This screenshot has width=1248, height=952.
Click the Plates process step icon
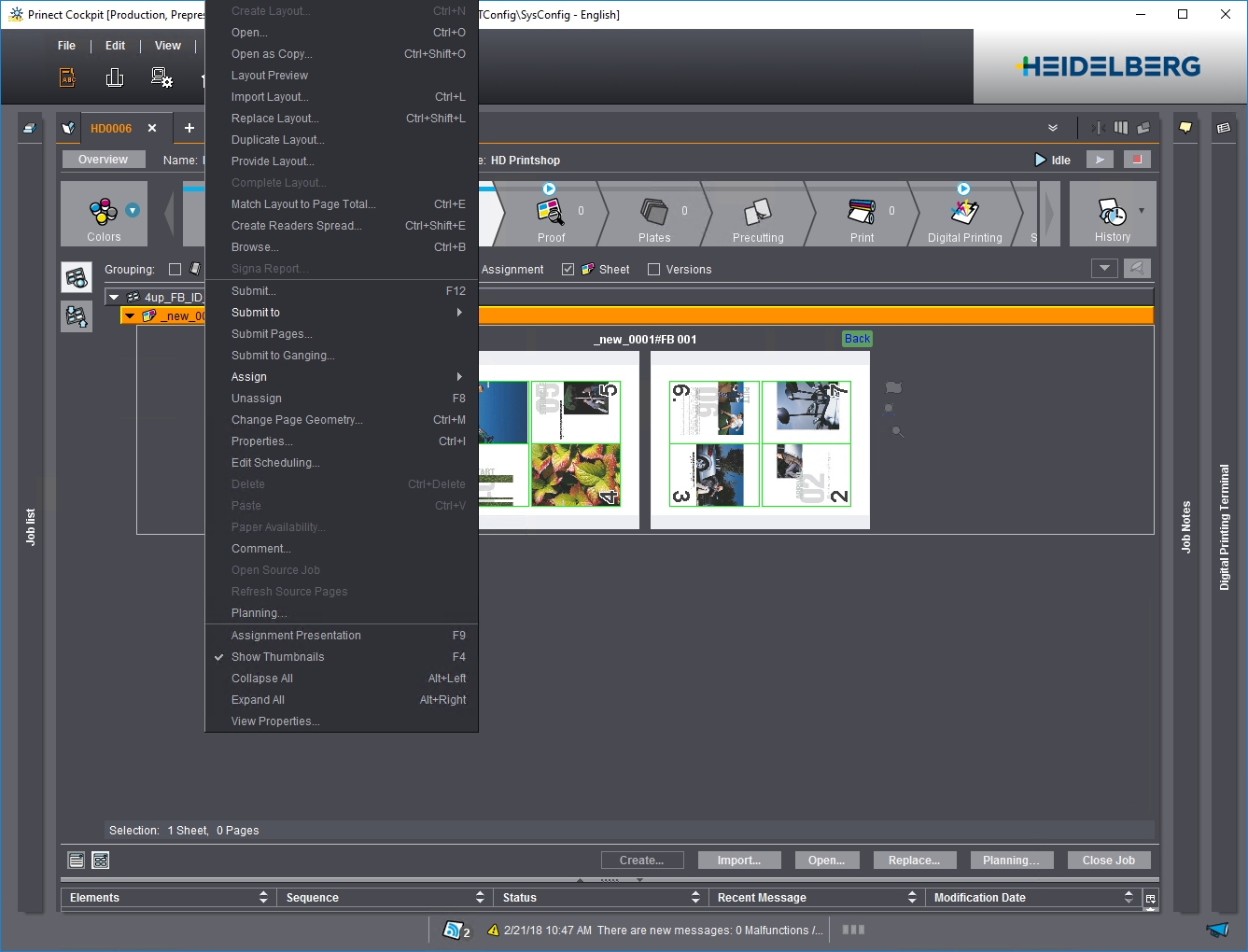click(653, 213)
